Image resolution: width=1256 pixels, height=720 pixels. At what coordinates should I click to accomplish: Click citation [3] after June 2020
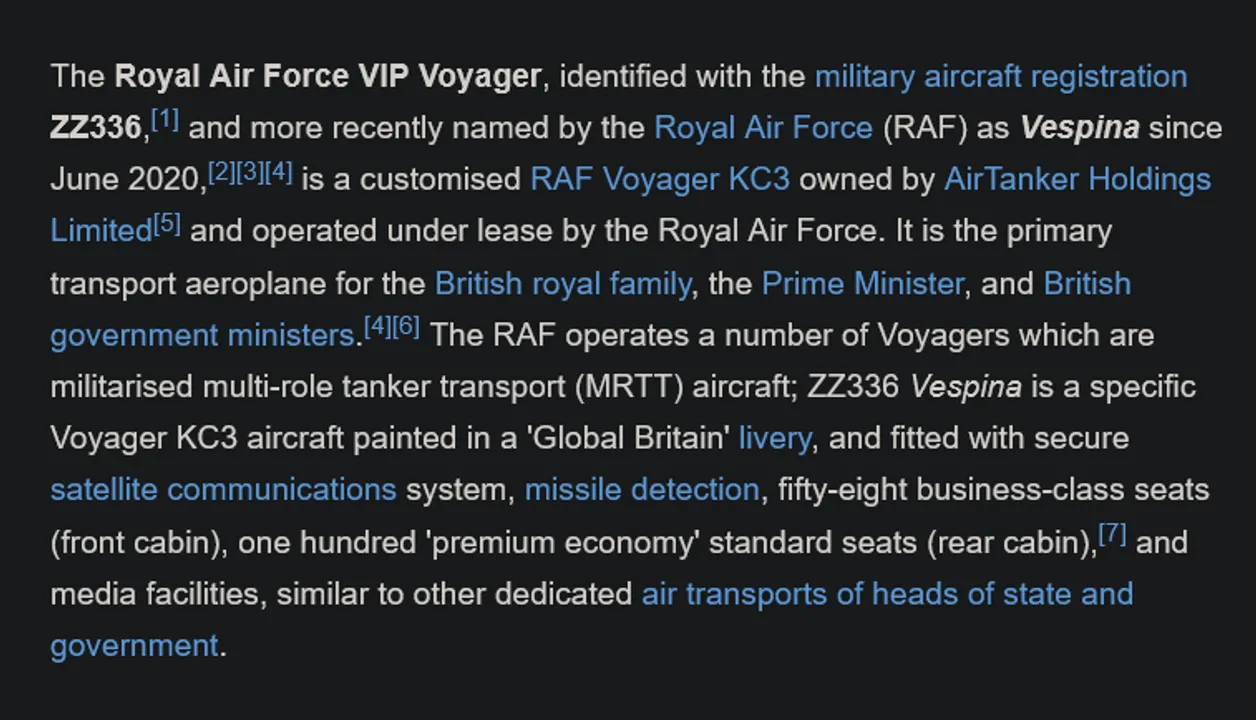[250, 173]
